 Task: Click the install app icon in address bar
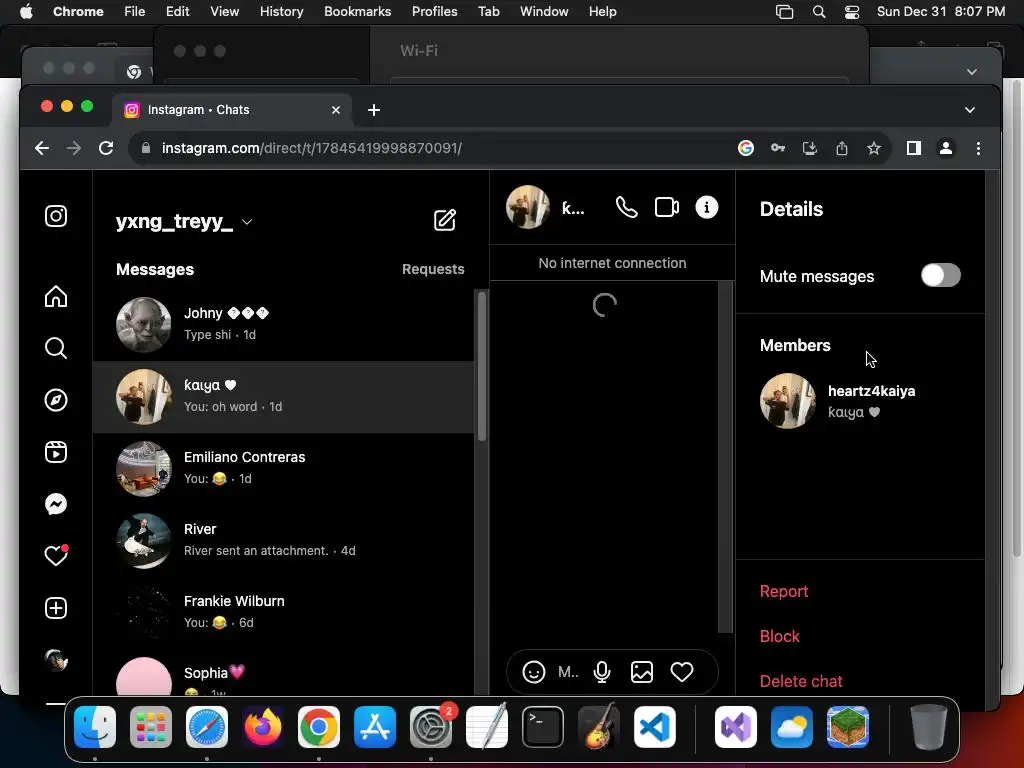tap(810, 148)
